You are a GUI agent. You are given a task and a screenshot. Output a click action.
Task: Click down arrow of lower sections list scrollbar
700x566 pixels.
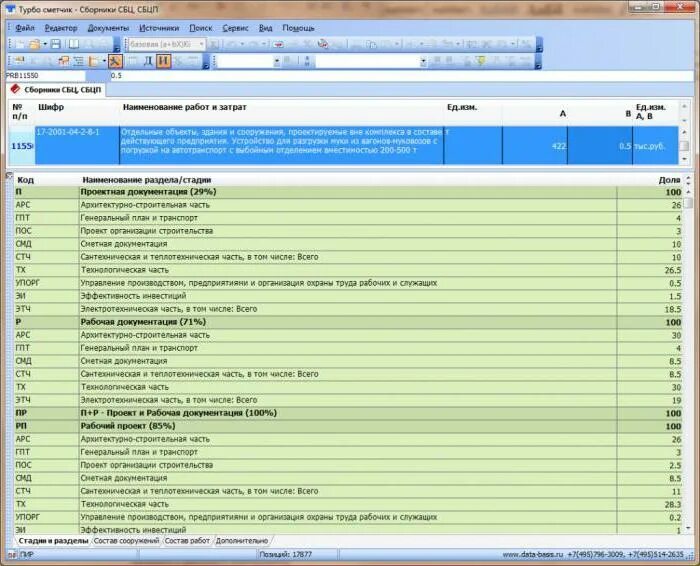[688, 528]
